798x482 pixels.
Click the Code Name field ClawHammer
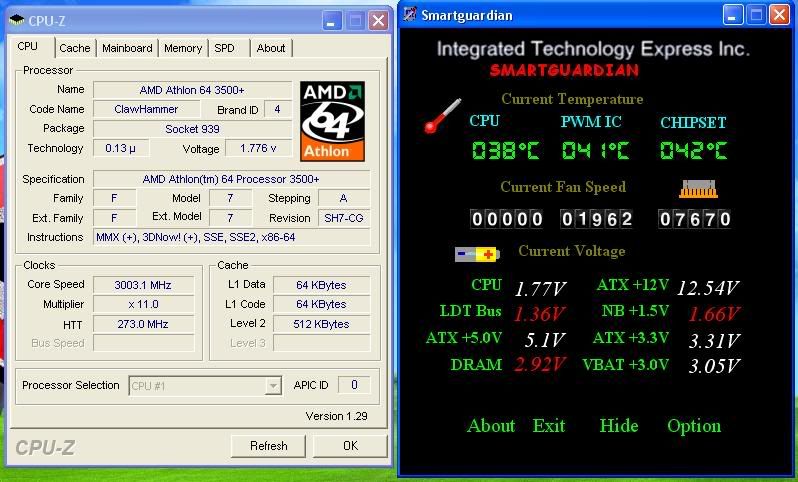[x=146, y=109]
